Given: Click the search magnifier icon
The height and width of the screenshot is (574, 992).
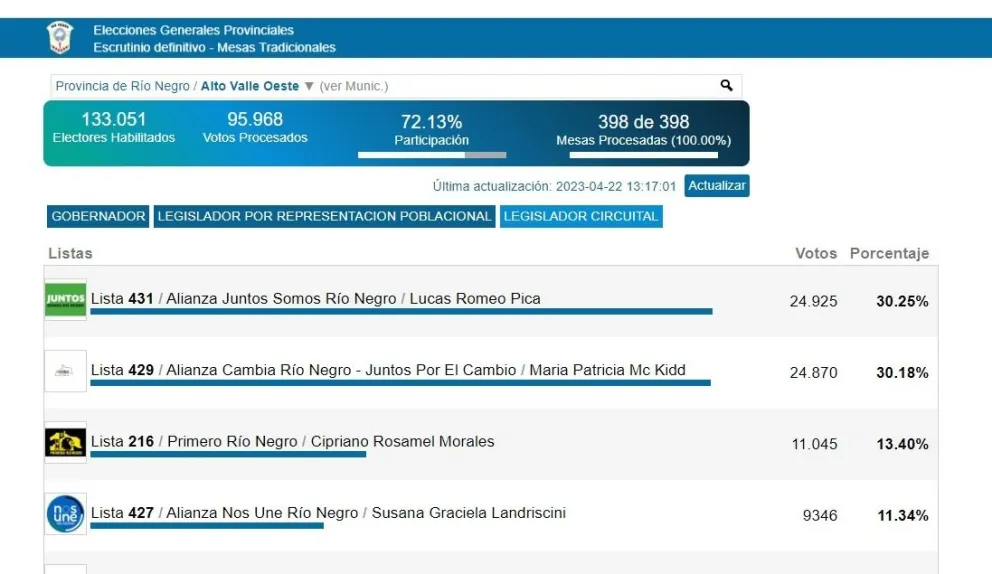Looking at the screenshot, I should pos(726,85).
